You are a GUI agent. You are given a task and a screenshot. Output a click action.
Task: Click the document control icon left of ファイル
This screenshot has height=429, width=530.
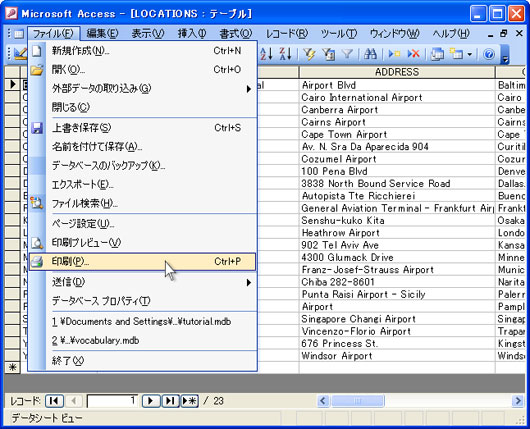tap(19, 34)
